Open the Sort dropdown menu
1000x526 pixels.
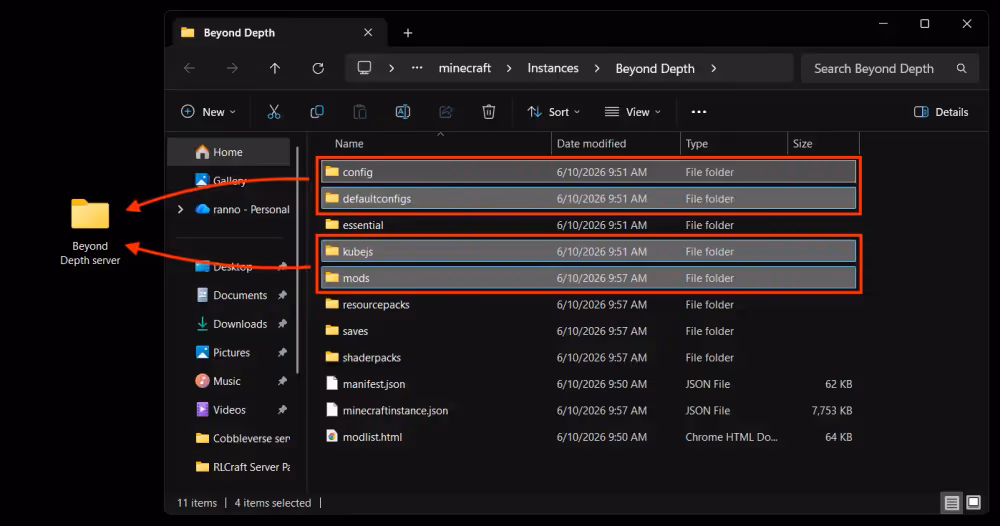tap(554, 112)
